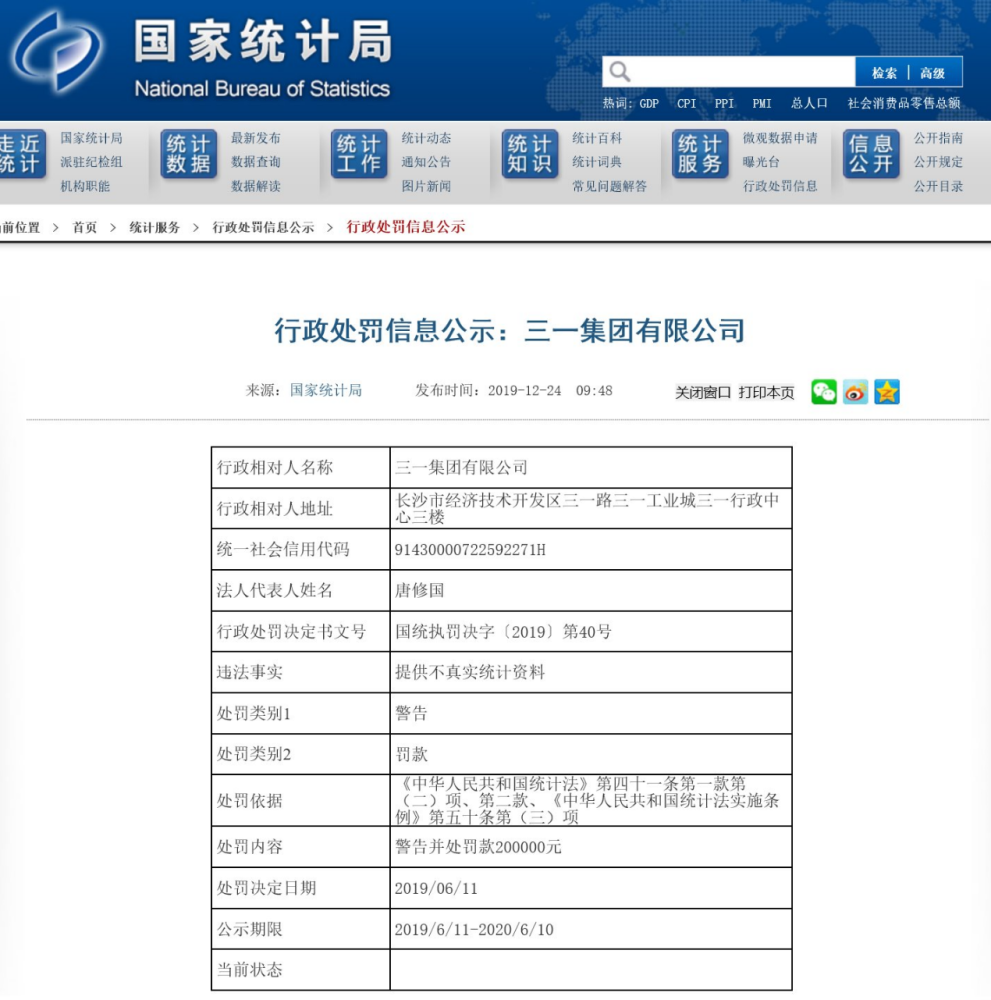Select the company name cell in the table
This screenshot has height=1000, width=991.
(x=591, y=467)
